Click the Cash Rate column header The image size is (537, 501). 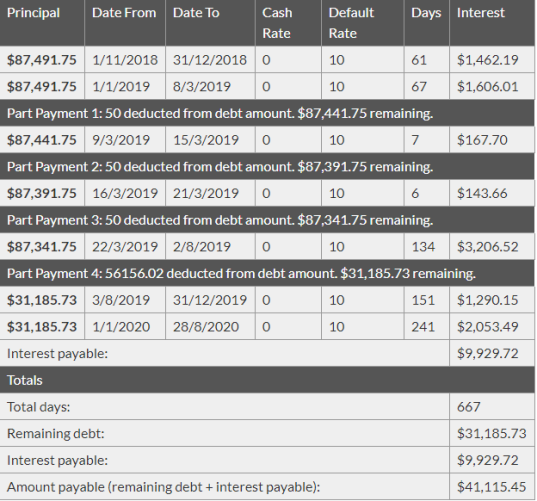pyautogui.click(x=288, y=23)
